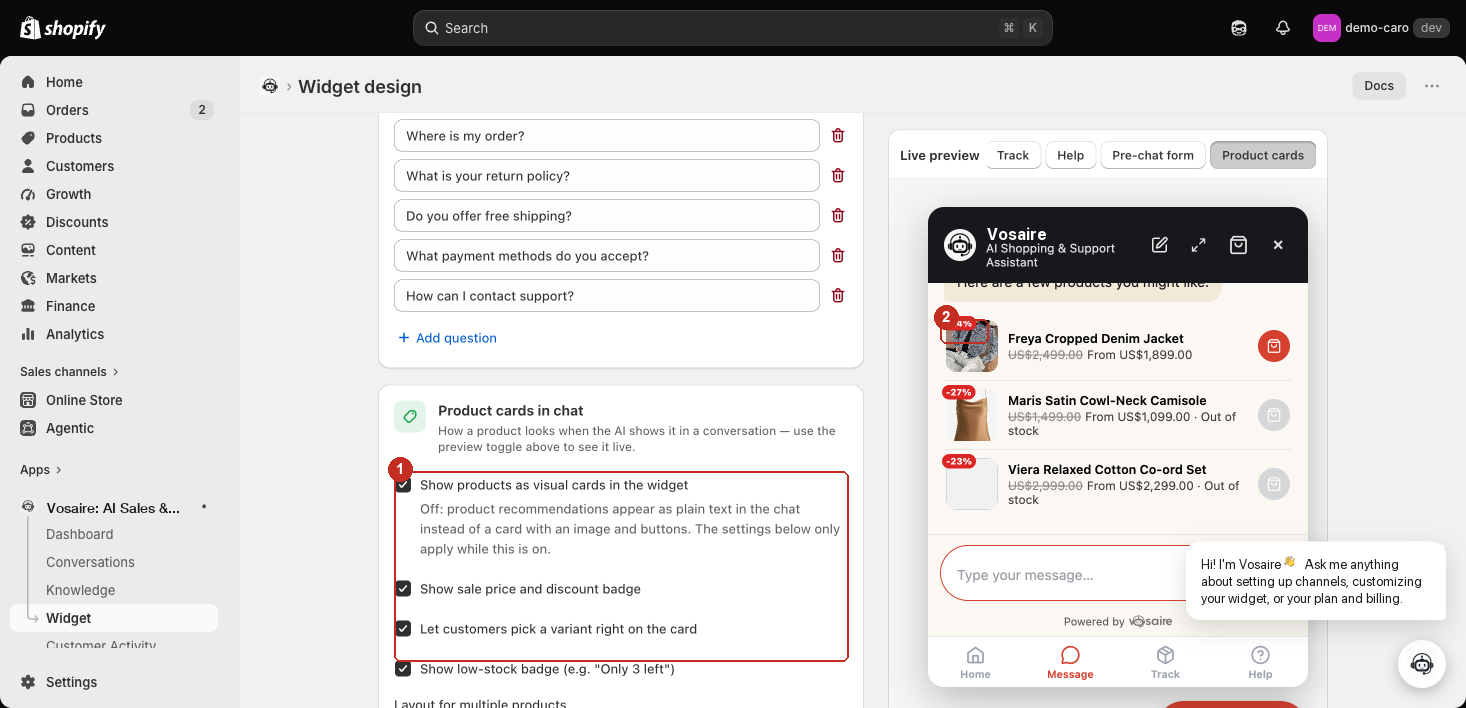Open widget Track tab at bottom
The image size is (1466, 708).
(1165, 662)
